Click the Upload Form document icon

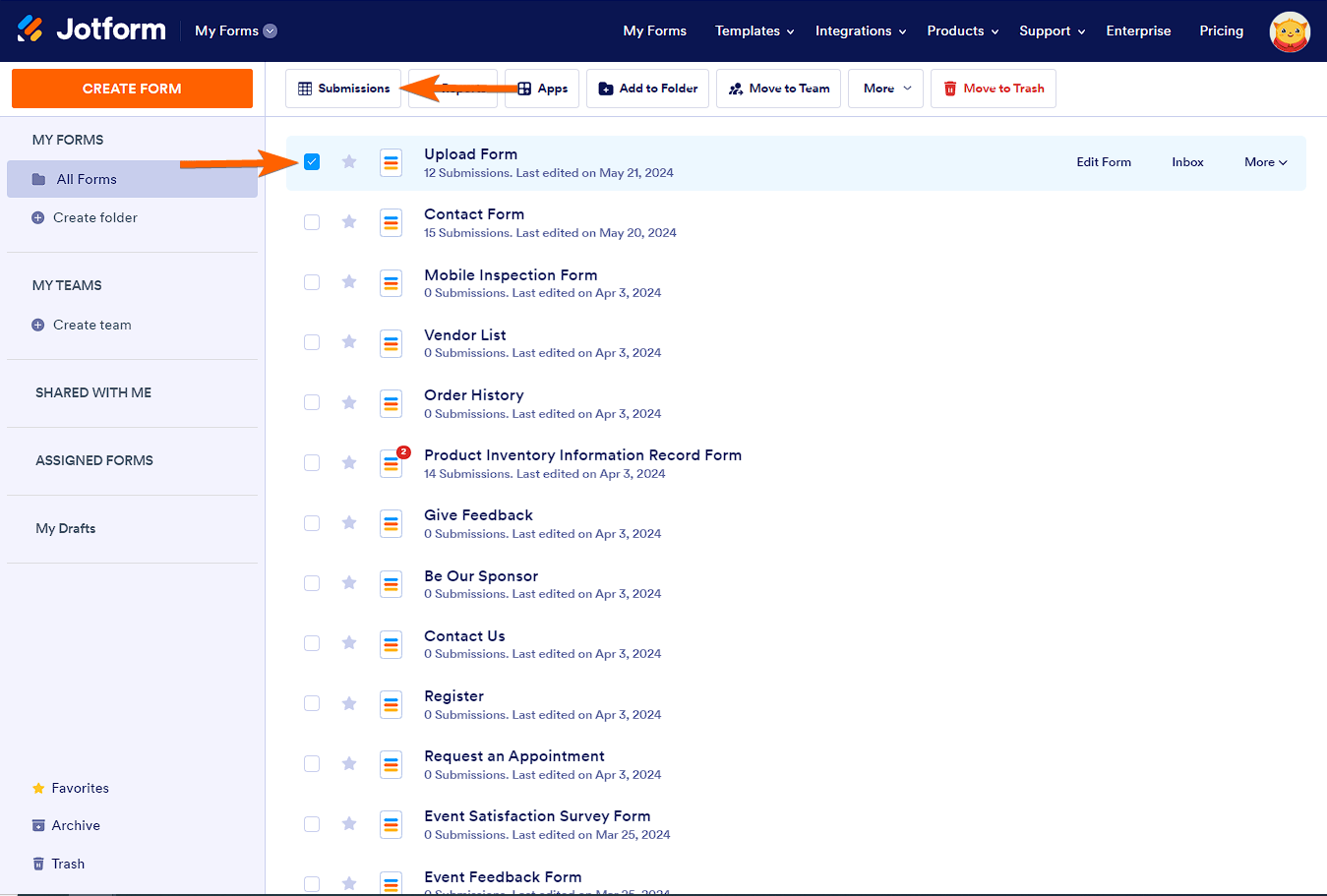pos(392,163)
